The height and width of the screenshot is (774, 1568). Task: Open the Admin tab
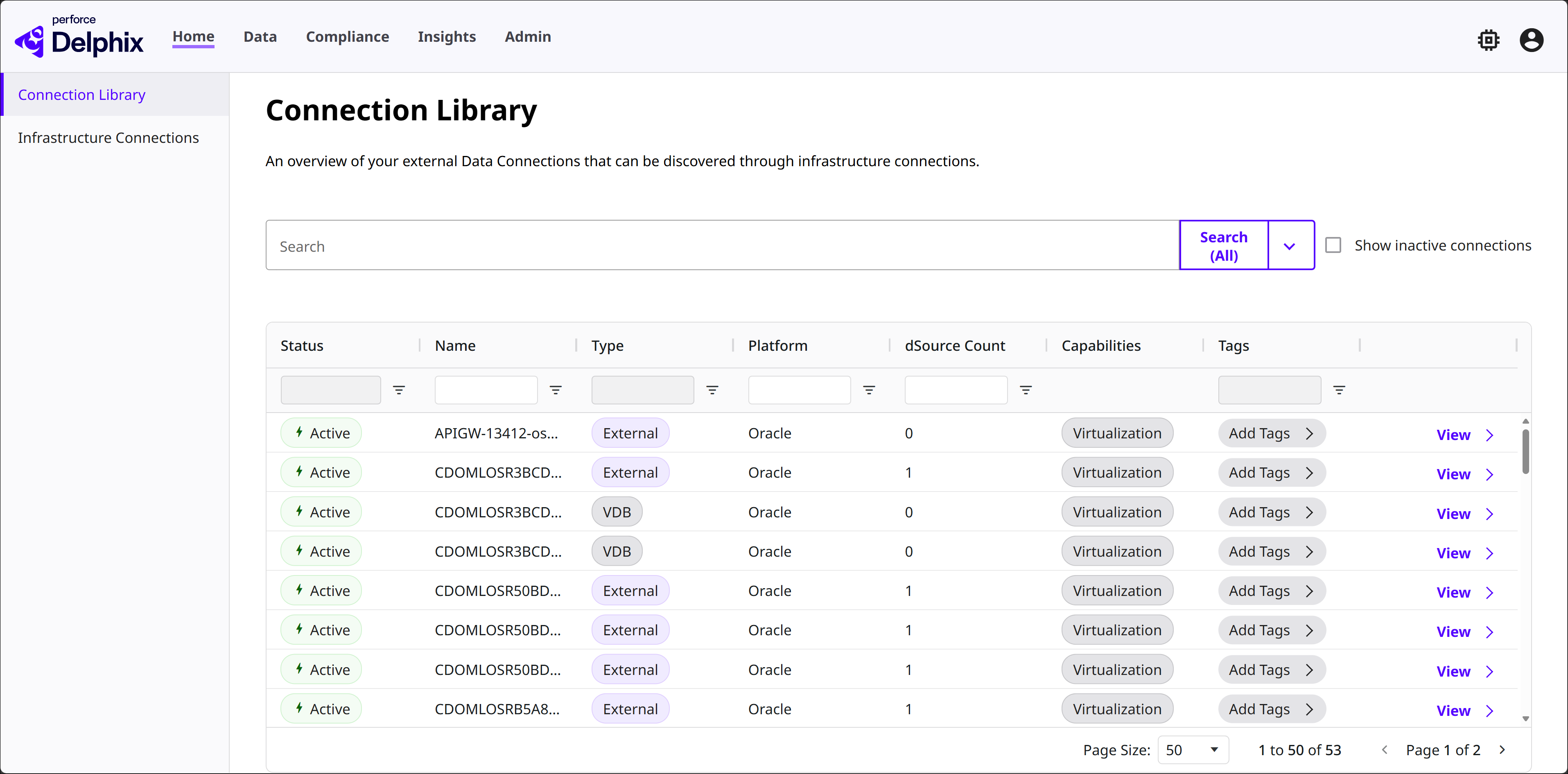pos(528,36)
